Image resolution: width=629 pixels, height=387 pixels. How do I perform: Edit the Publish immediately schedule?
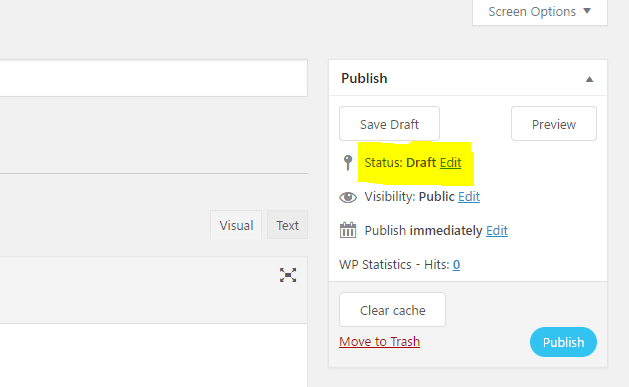pyautogui.click(x=497, y=231)
